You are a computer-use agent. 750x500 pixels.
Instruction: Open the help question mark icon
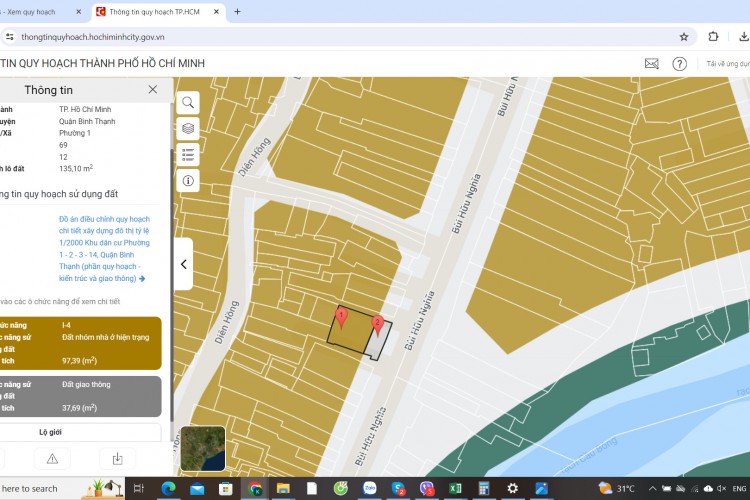tap(680, 63)
